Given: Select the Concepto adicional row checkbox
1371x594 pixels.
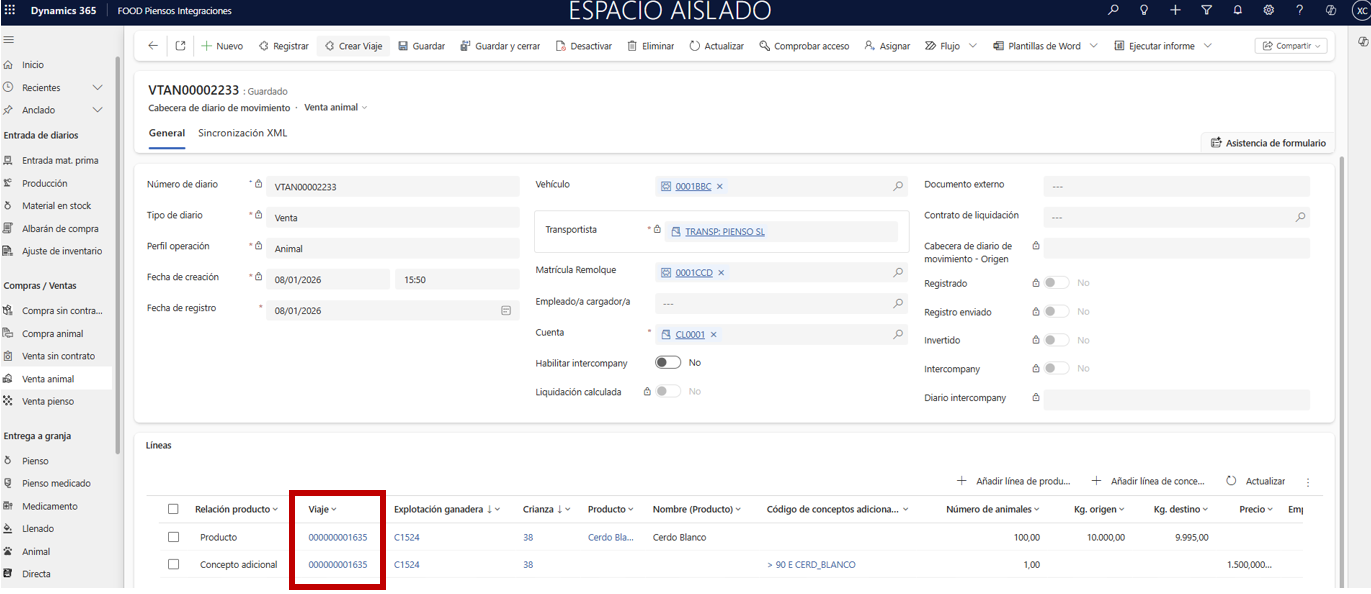Looking at the screenshot, I should click(174, 565).
